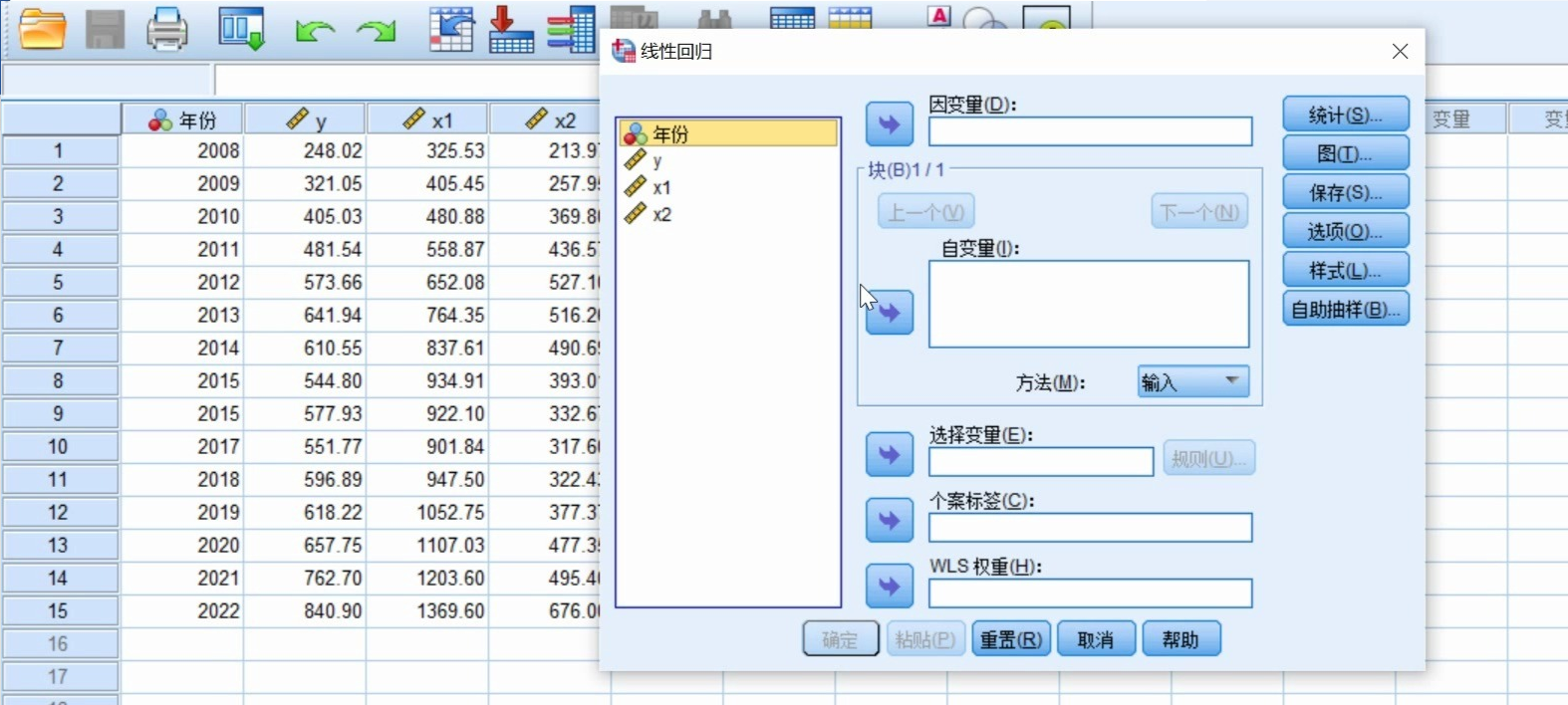Open the 选项(O)... dialog
Screen dimensions: 1568x705
click(x=1346, y=231)
